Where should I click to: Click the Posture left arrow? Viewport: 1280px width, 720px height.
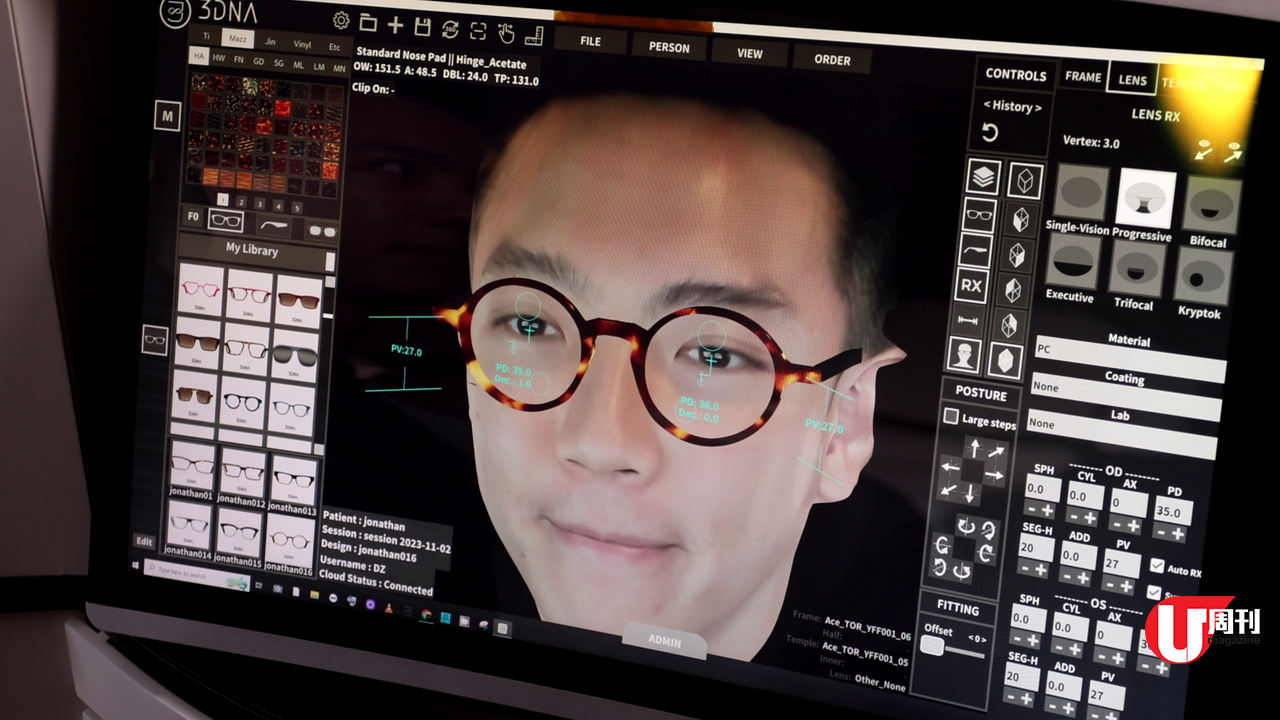tap(951, 467)
